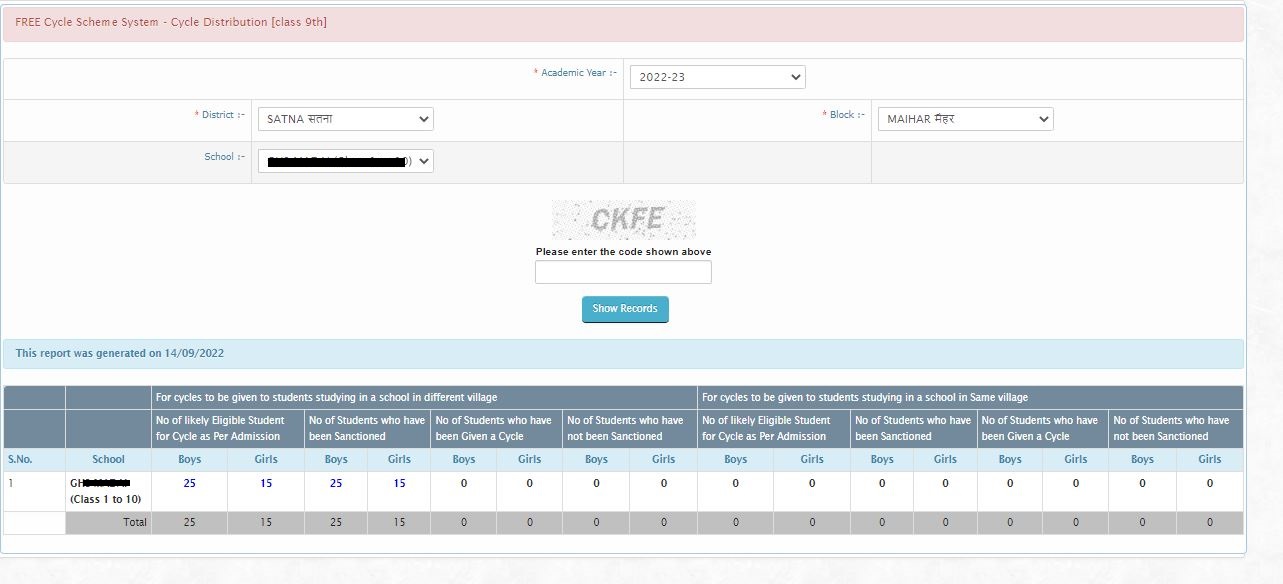
Task: Expand the District dropdown showing SATNA
Action: point(345,119)
